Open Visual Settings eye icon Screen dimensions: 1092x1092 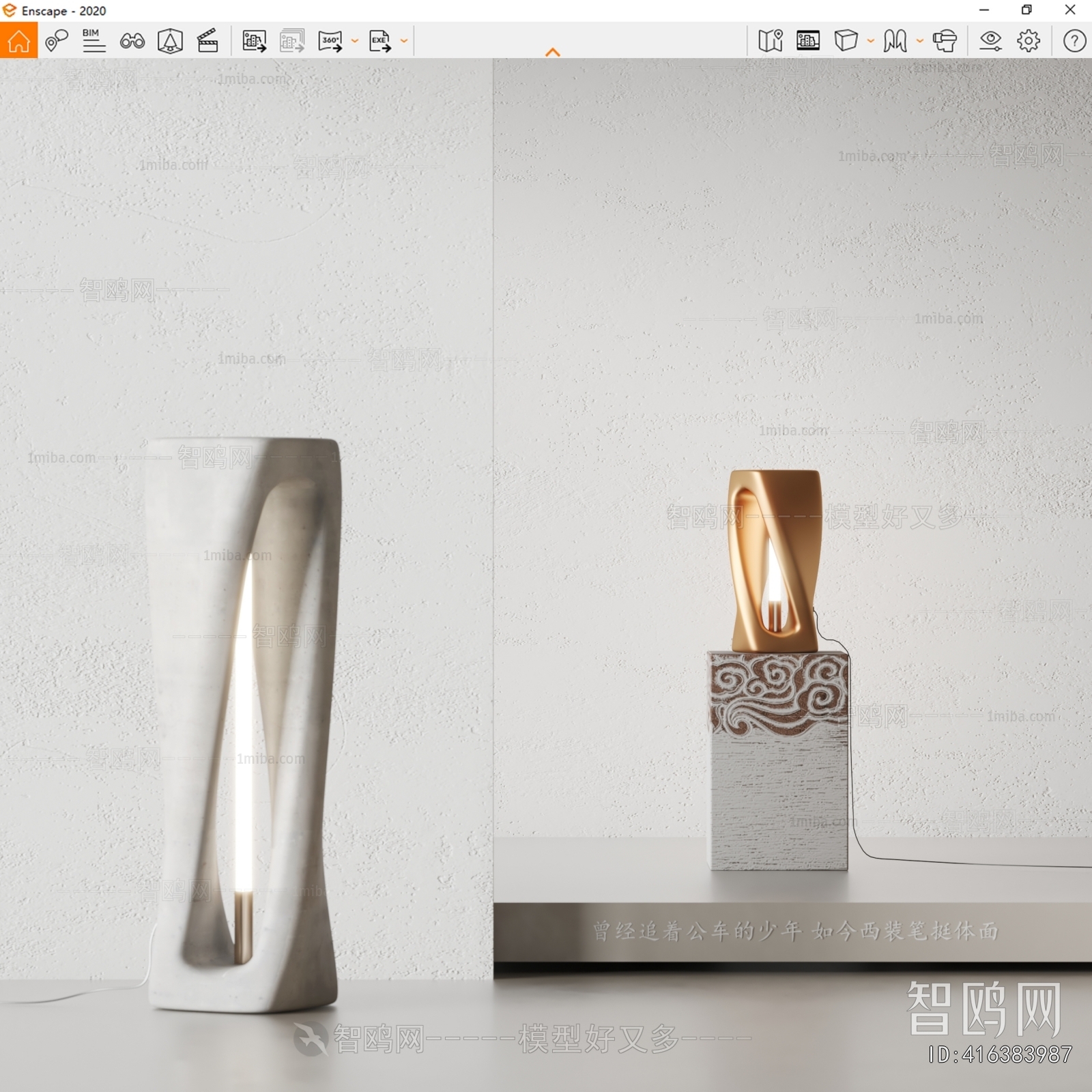point(990,41)
